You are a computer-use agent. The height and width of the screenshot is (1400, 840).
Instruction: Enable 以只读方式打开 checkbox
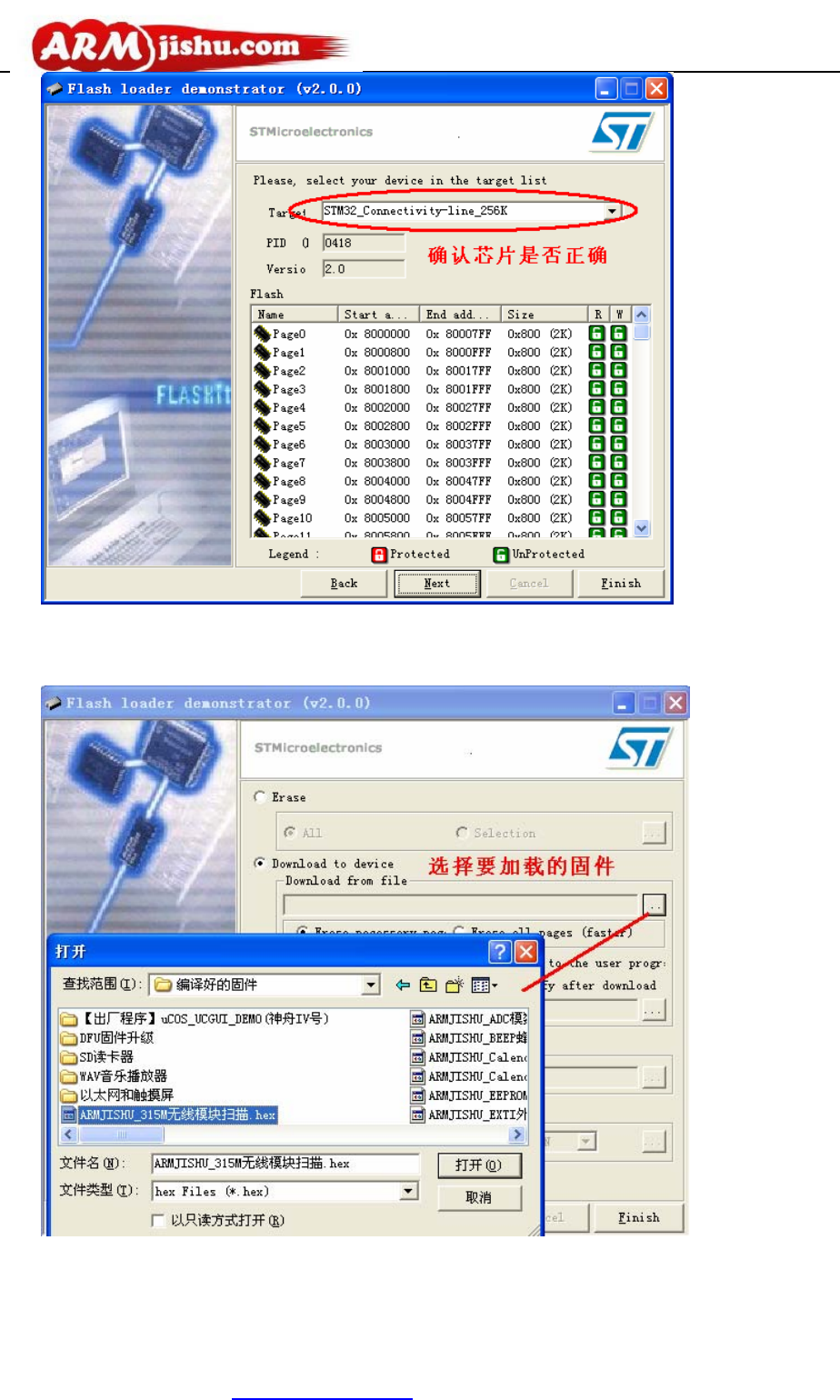click(x=158, y=1220)
